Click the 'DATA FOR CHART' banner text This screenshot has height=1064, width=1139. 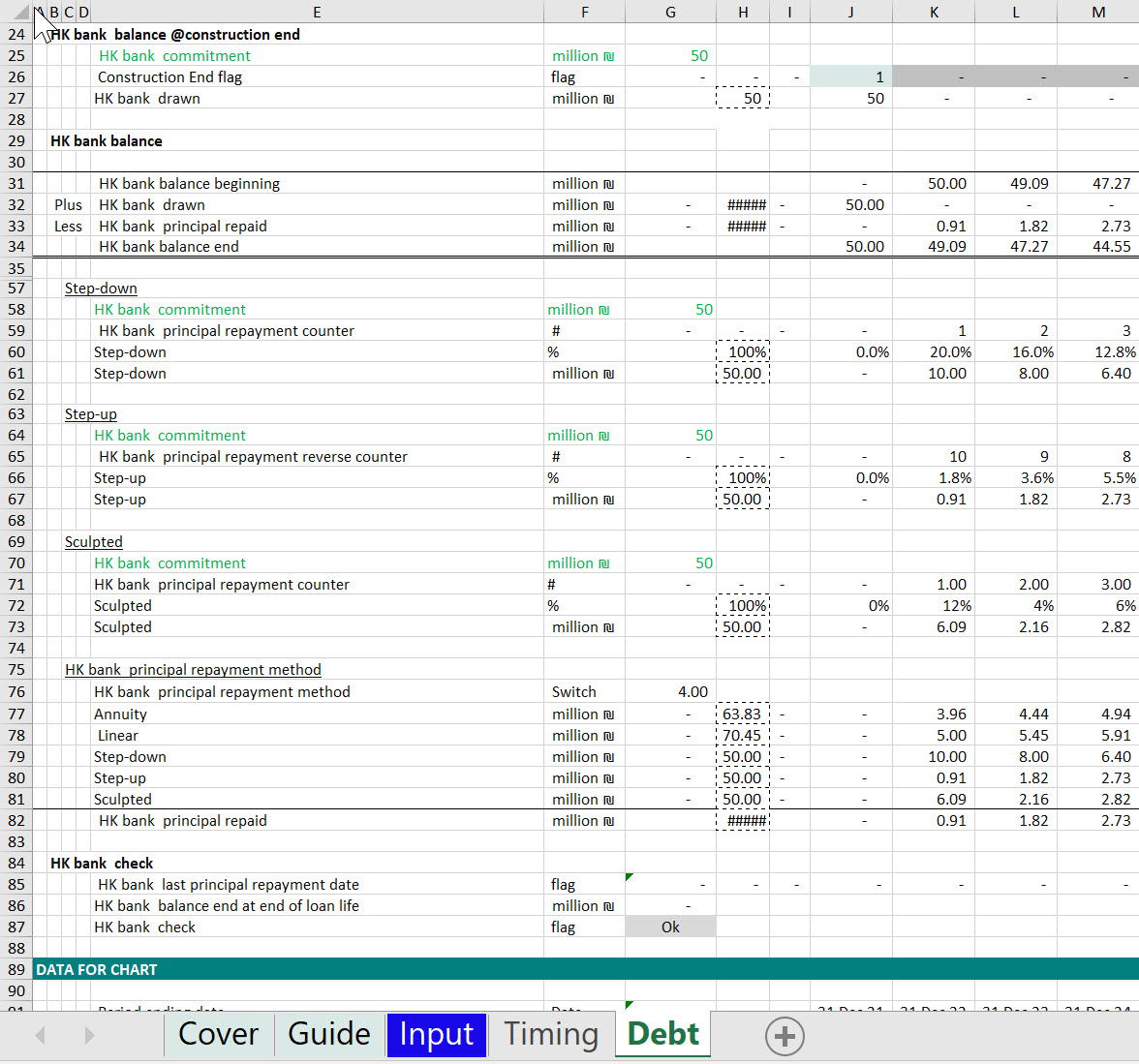point(97,969)
